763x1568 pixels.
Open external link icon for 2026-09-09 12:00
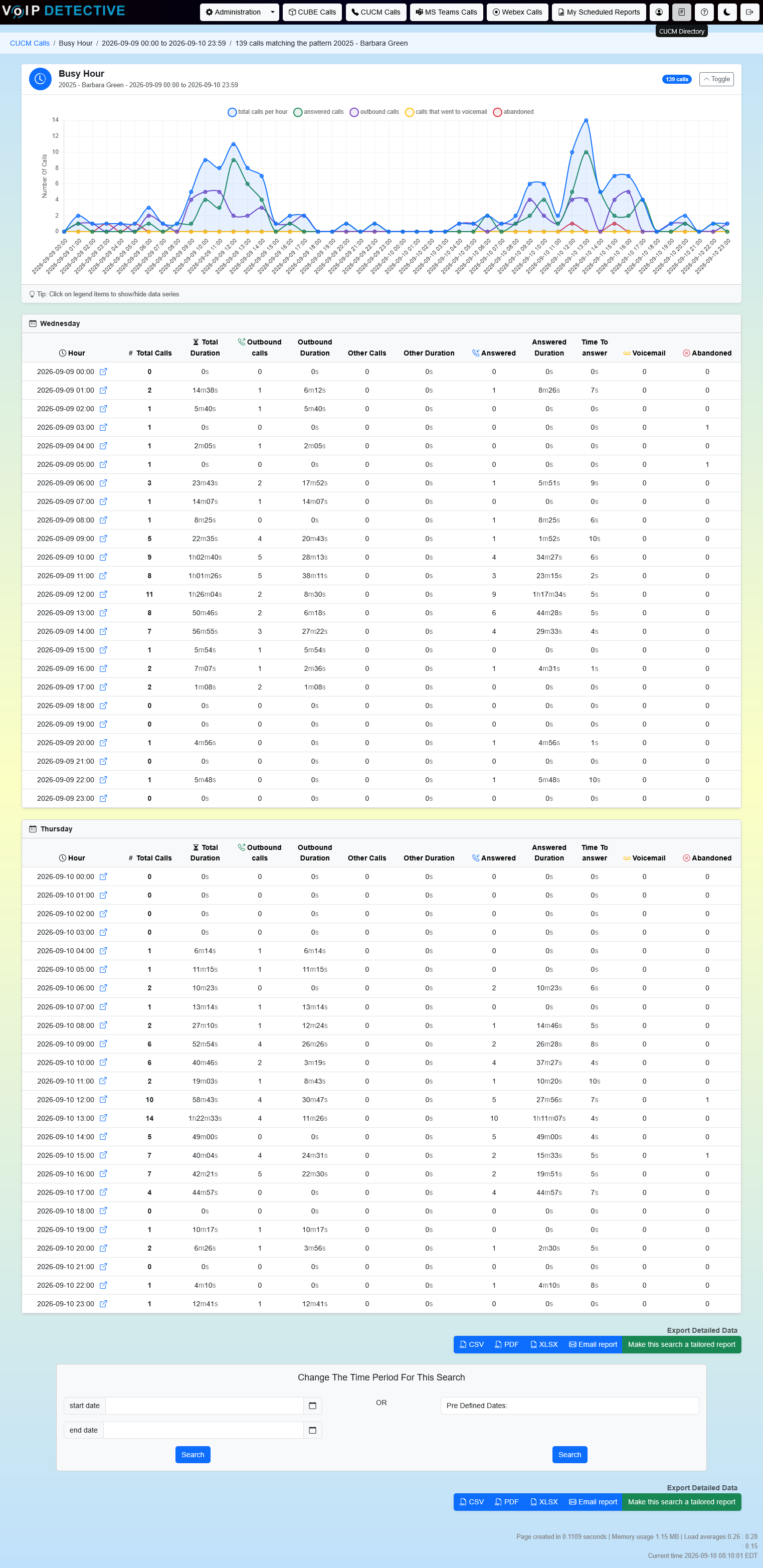tap(103, 594)
